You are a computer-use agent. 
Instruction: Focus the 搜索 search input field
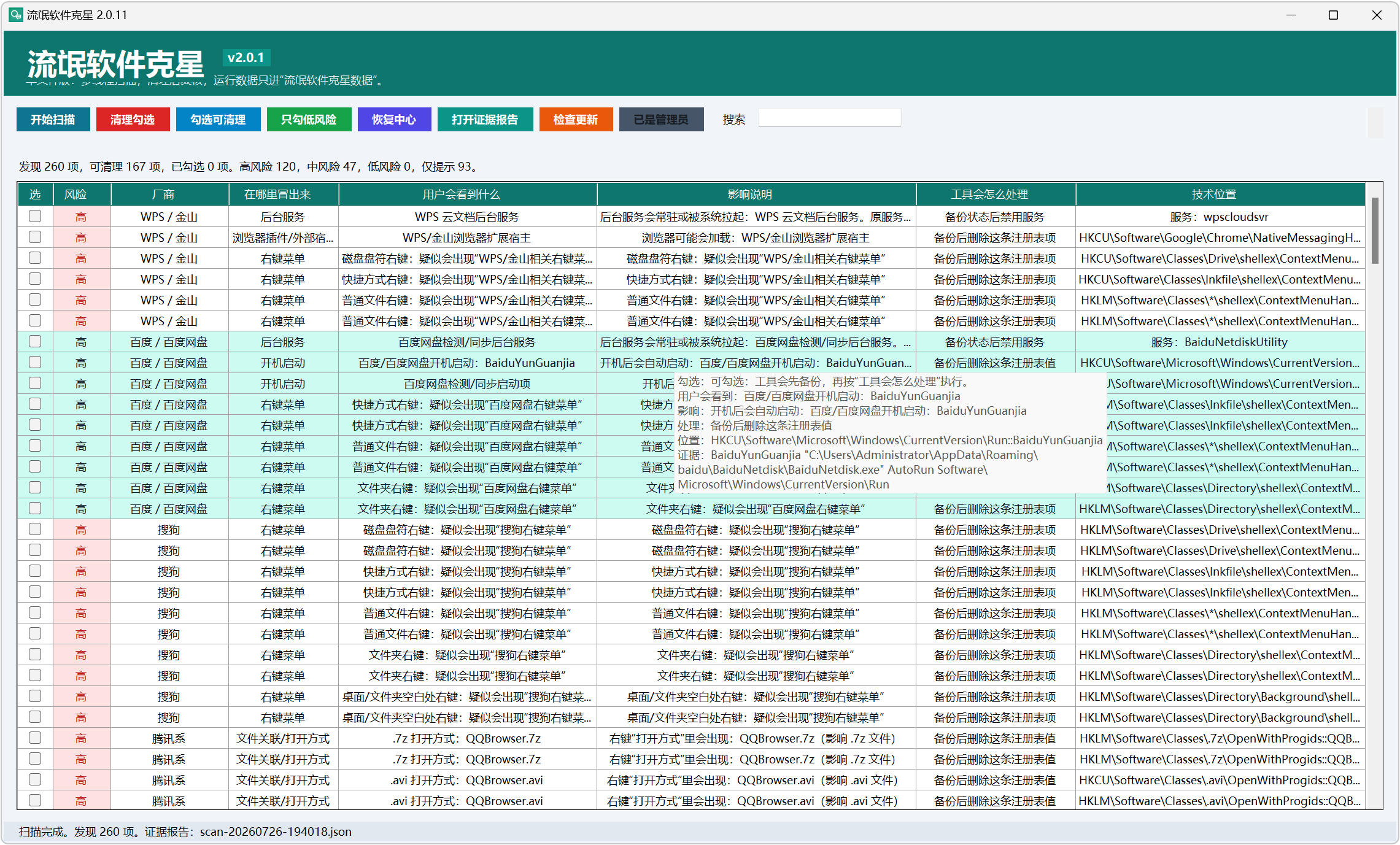pos(829,118)
